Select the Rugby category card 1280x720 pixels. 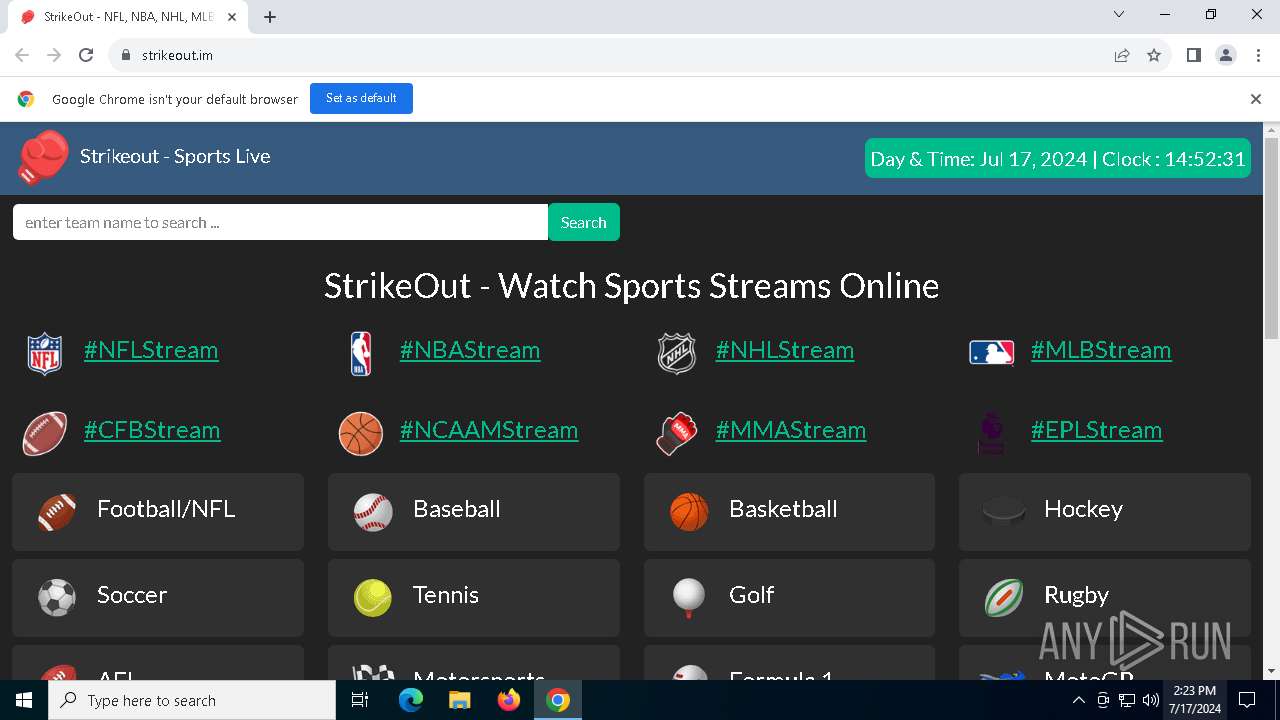[1105, 598]
